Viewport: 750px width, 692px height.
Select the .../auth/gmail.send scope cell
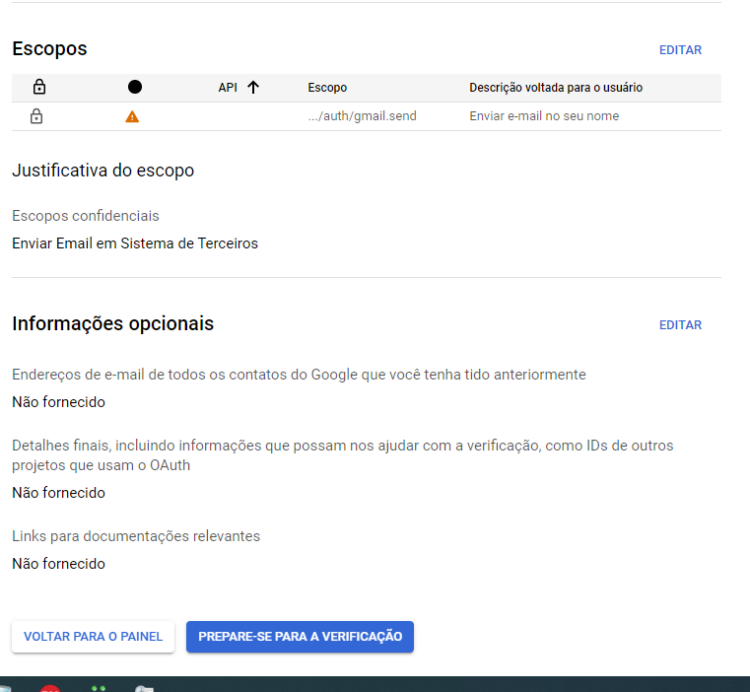pos(362,116)
